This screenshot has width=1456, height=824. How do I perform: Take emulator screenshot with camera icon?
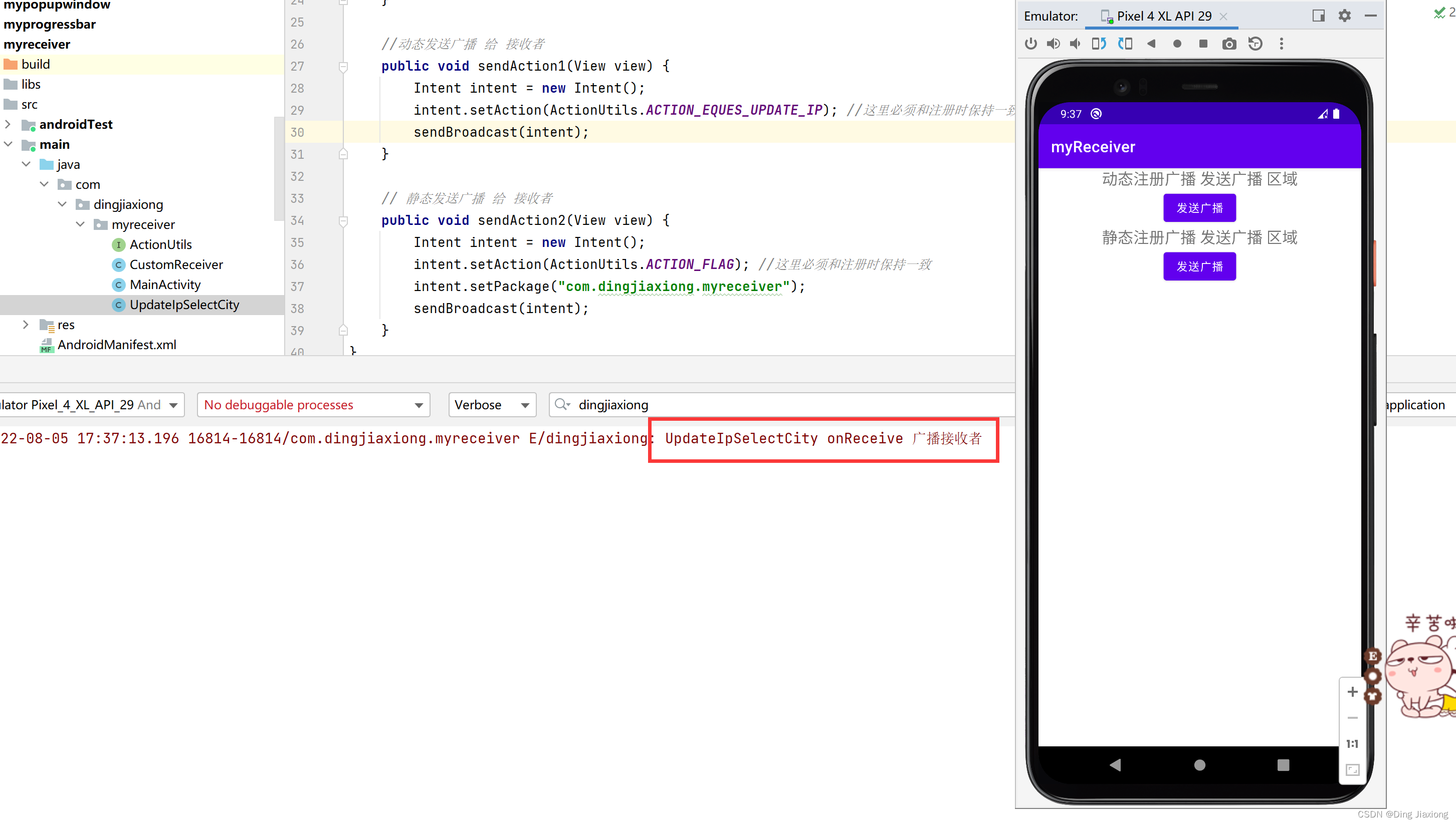(x=1229, y=44)
